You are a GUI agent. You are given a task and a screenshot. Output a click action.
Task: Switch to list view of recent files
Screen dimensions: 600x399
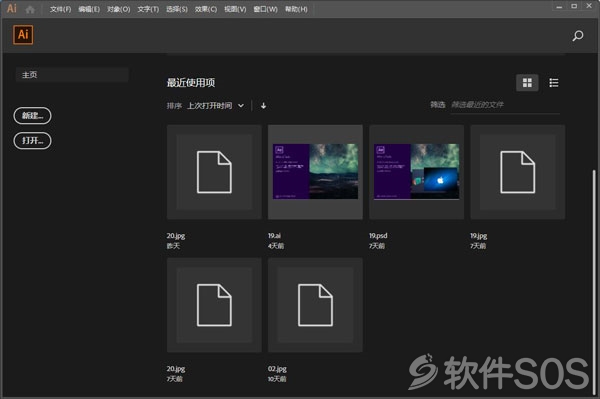554,83
